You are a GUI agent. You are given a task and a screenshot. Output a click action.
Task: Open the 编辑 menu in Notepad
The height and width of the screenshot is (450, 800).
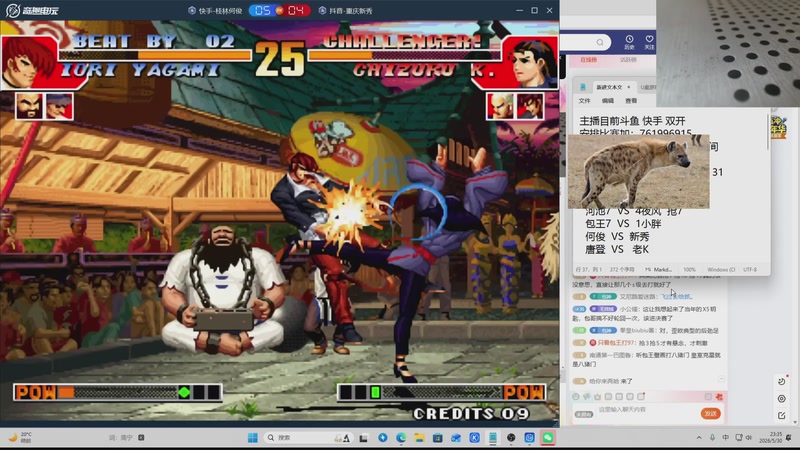(608, 101)
